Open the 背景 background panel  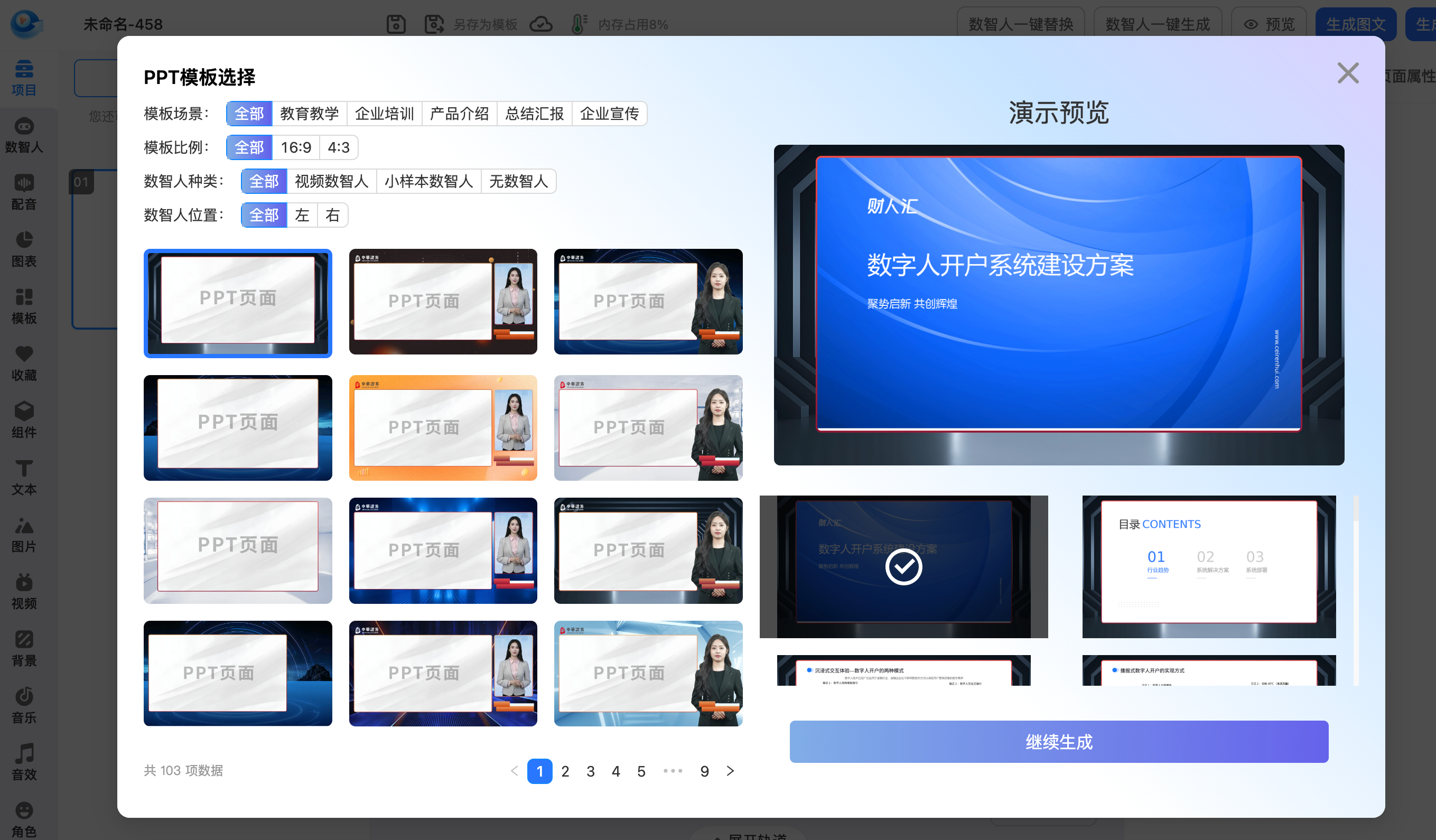point(24,649)
